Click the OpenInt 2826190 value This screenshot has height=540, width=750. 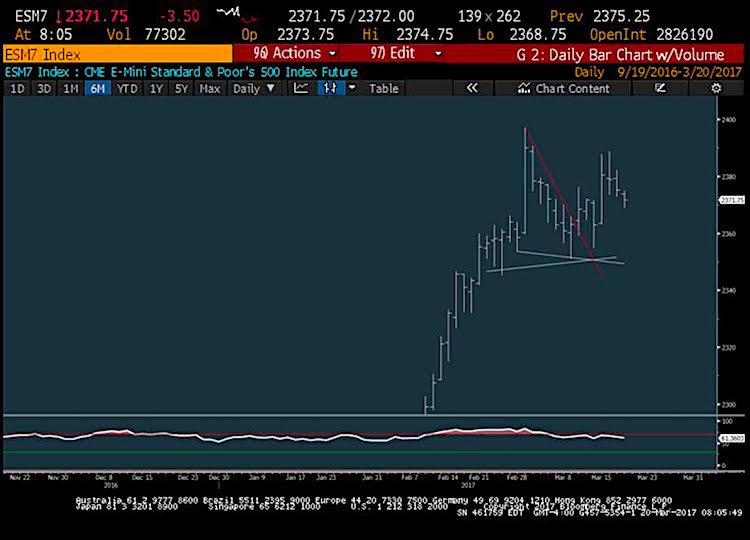click(684, 34)
